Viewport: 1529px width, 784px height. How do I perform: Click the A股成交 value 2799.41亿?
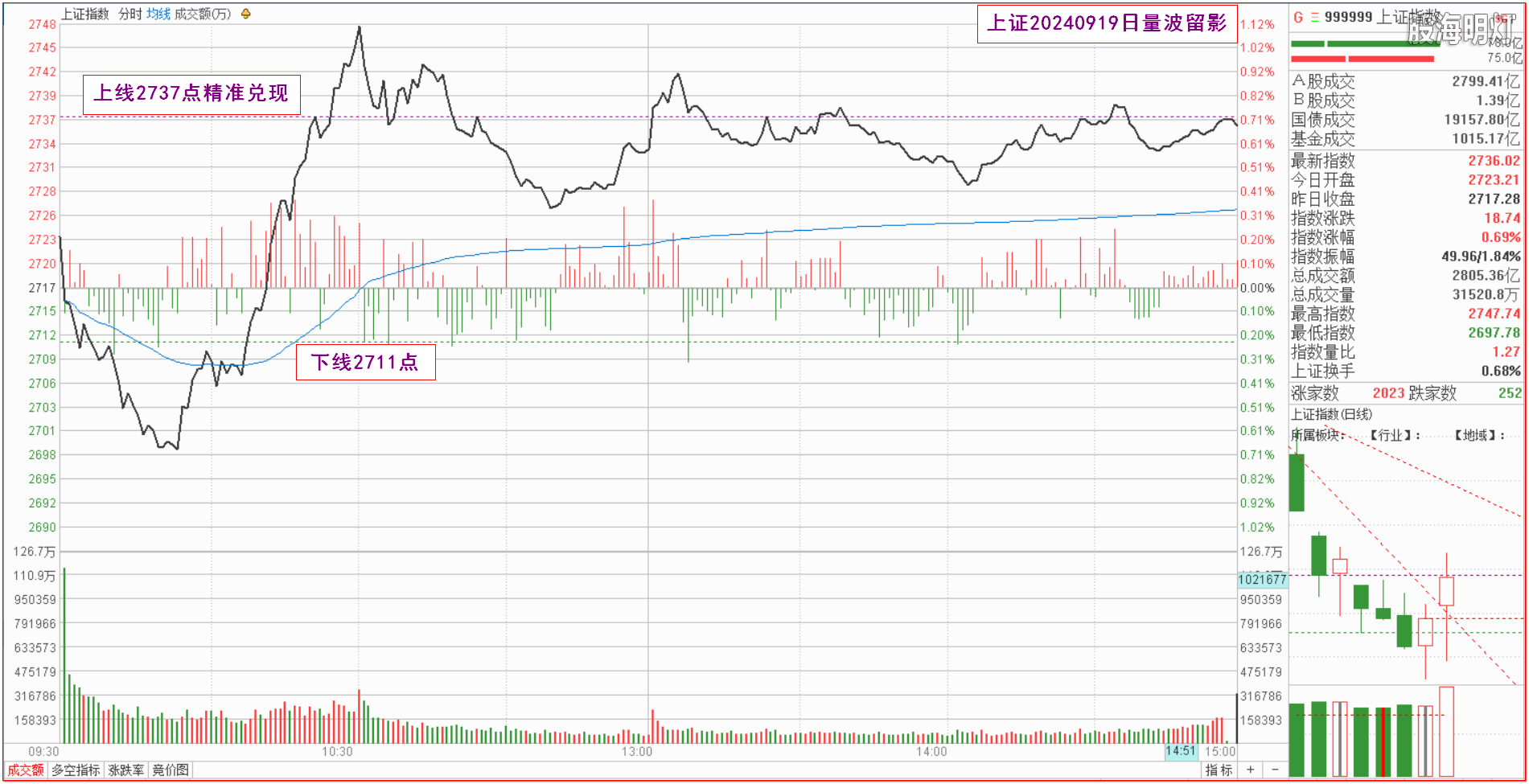(x=1486, y=81)
